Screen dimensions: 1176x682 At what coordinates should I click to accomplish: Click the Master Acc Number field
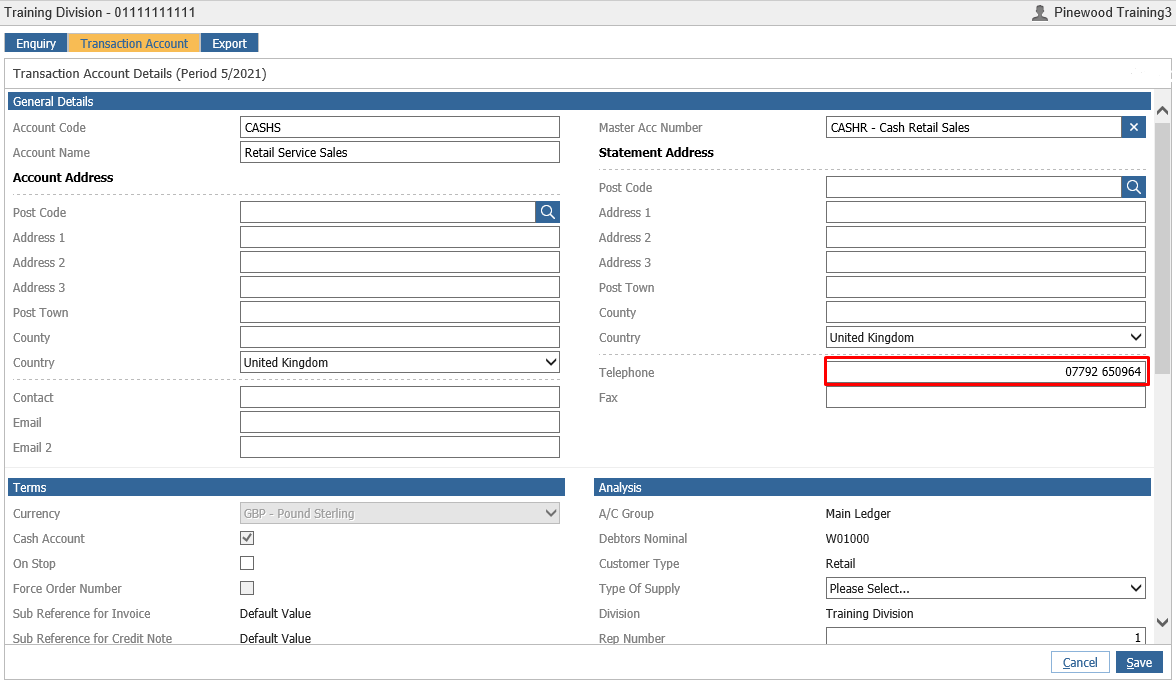[974, 128]
